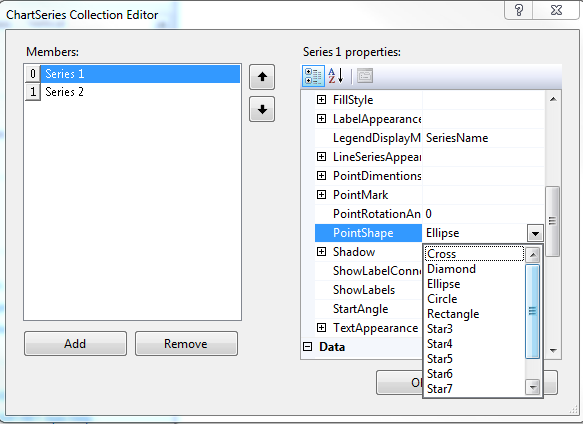This screenshot has height=424, width=583.
Task: Click the Categorized view icon
Action: coord(313,76)
